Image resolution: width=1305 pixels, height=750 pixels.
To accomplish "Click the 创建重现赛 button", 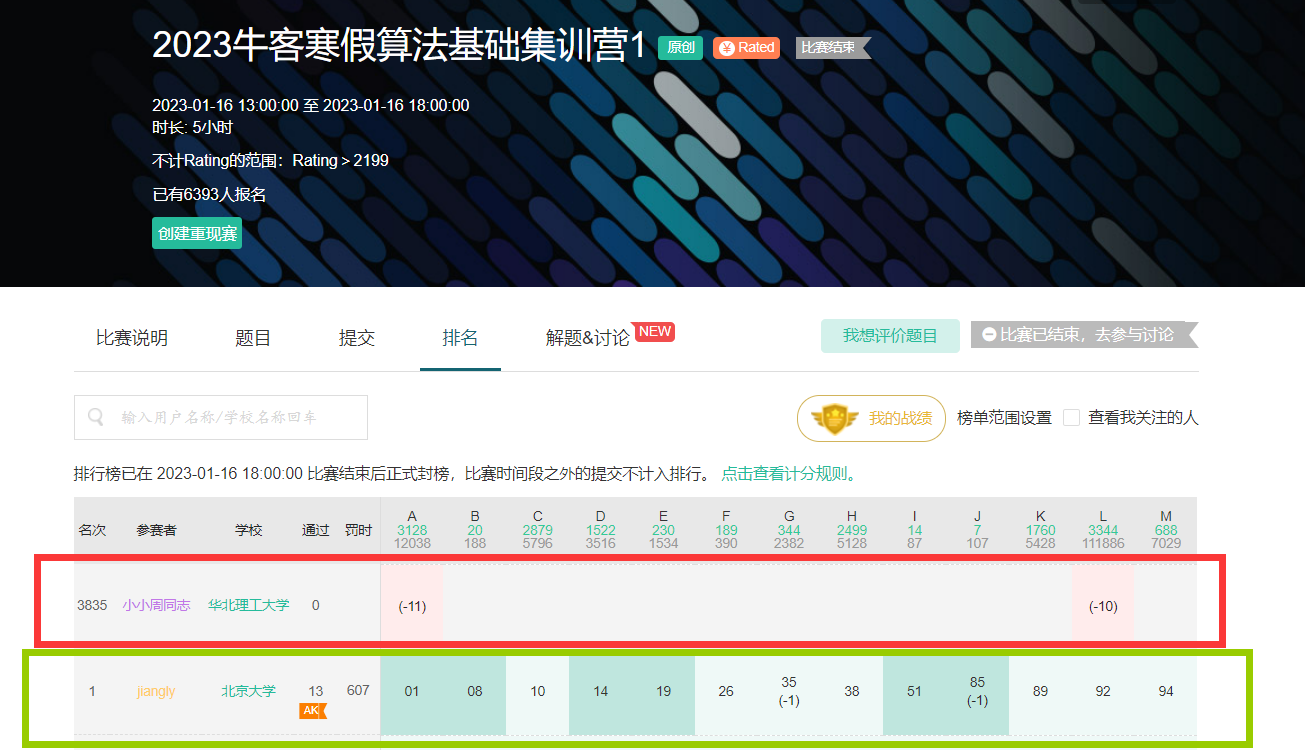I will pos(197,233).
